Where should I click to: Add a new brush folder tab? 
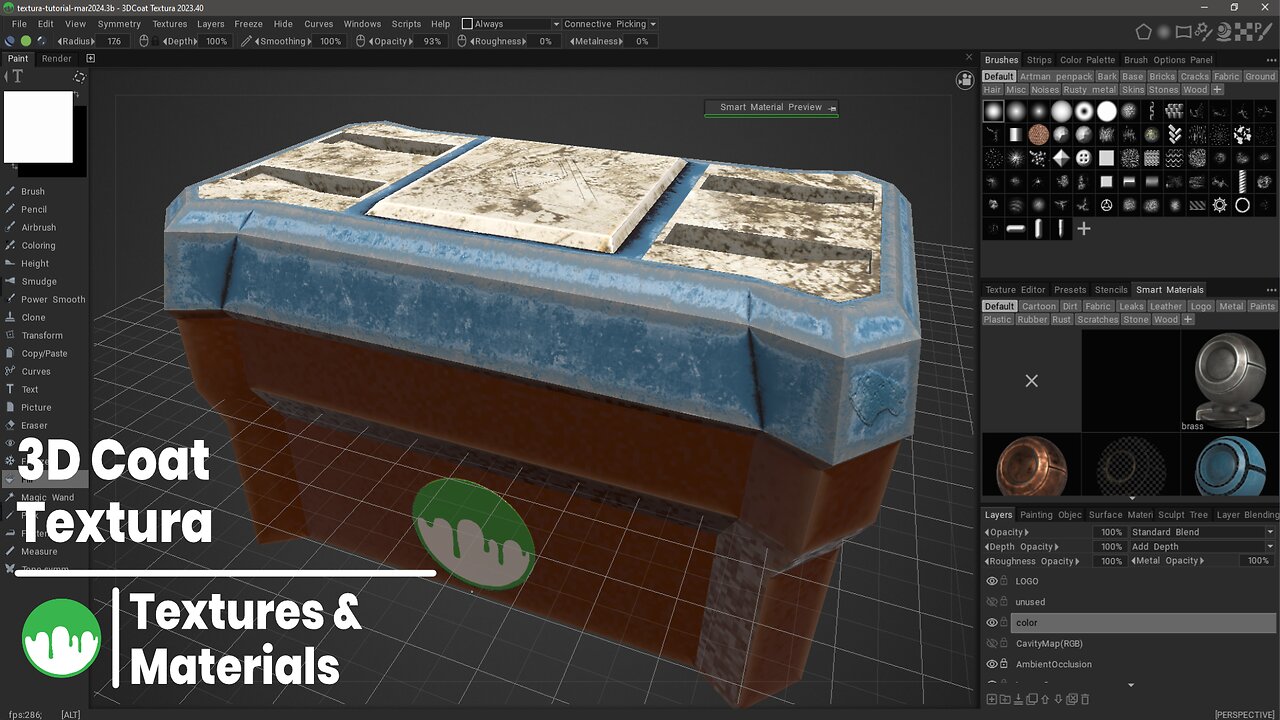coord(1217,90)
